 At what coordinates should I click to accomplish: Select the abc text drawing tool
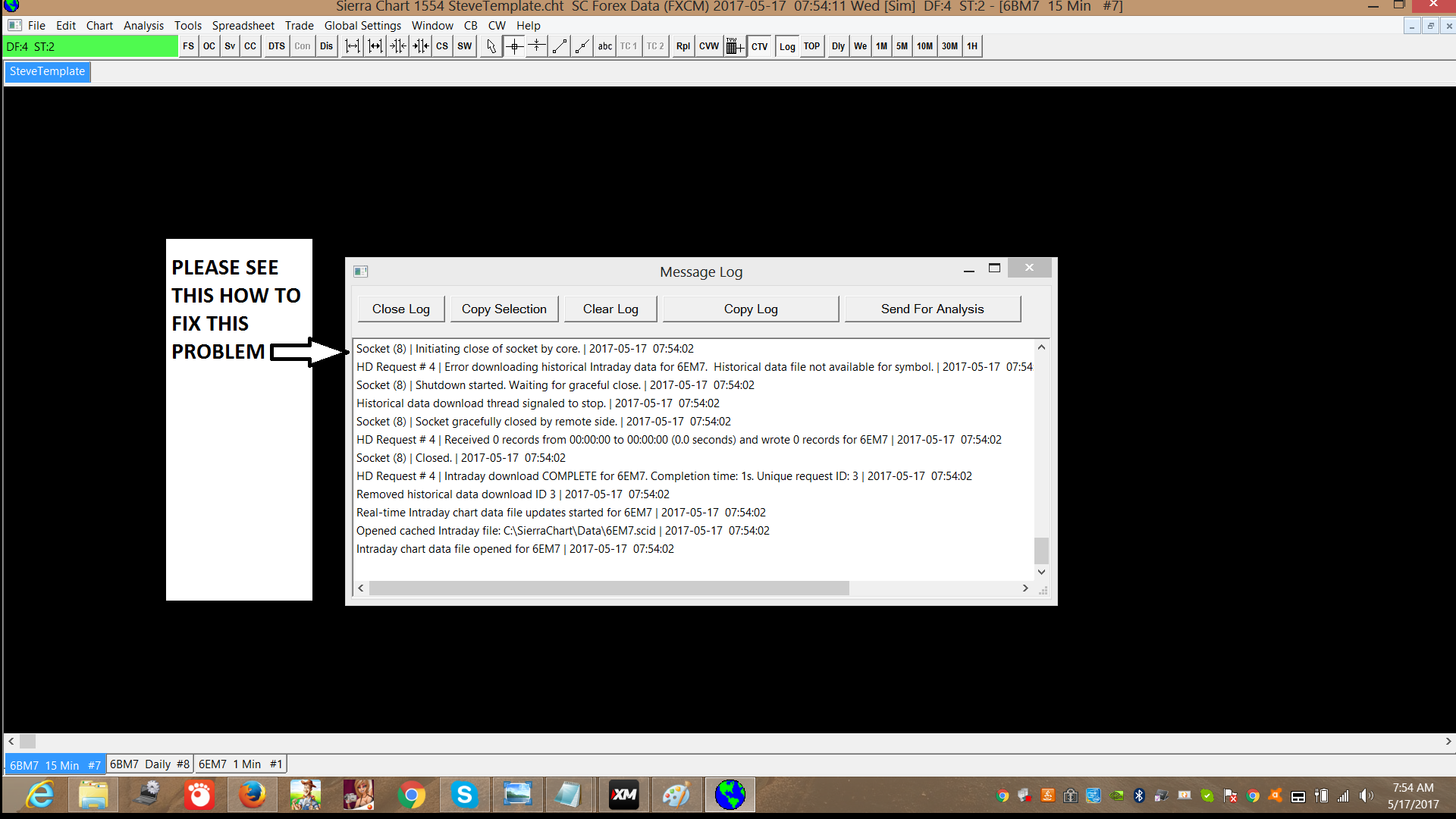604,46
